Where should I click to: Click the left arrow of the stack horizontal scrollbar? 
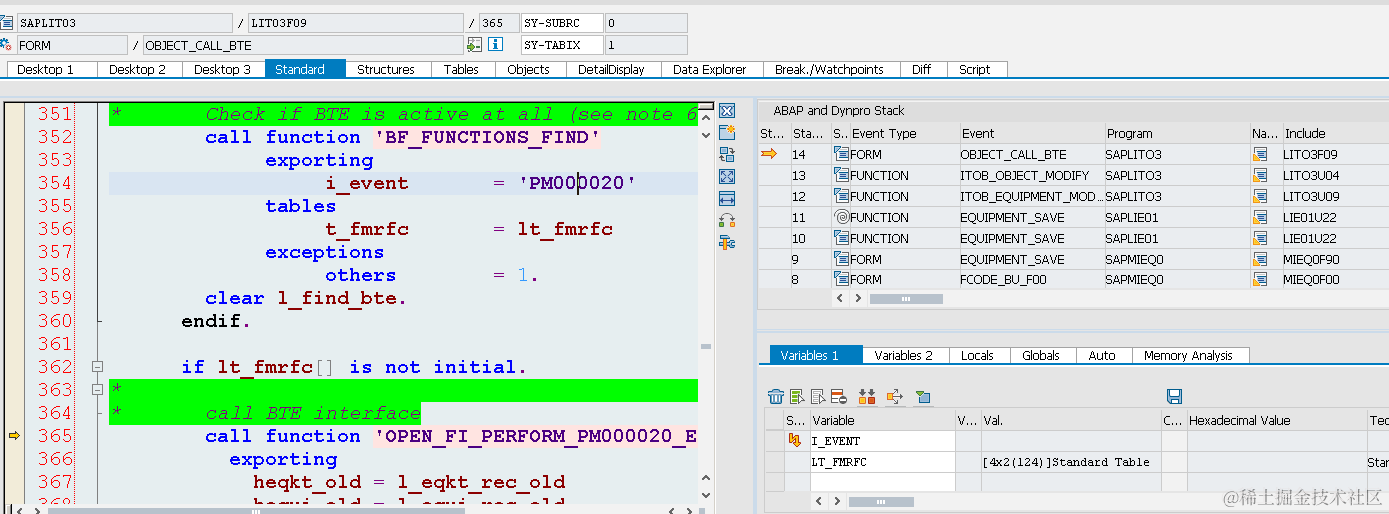tap(841, 298)
